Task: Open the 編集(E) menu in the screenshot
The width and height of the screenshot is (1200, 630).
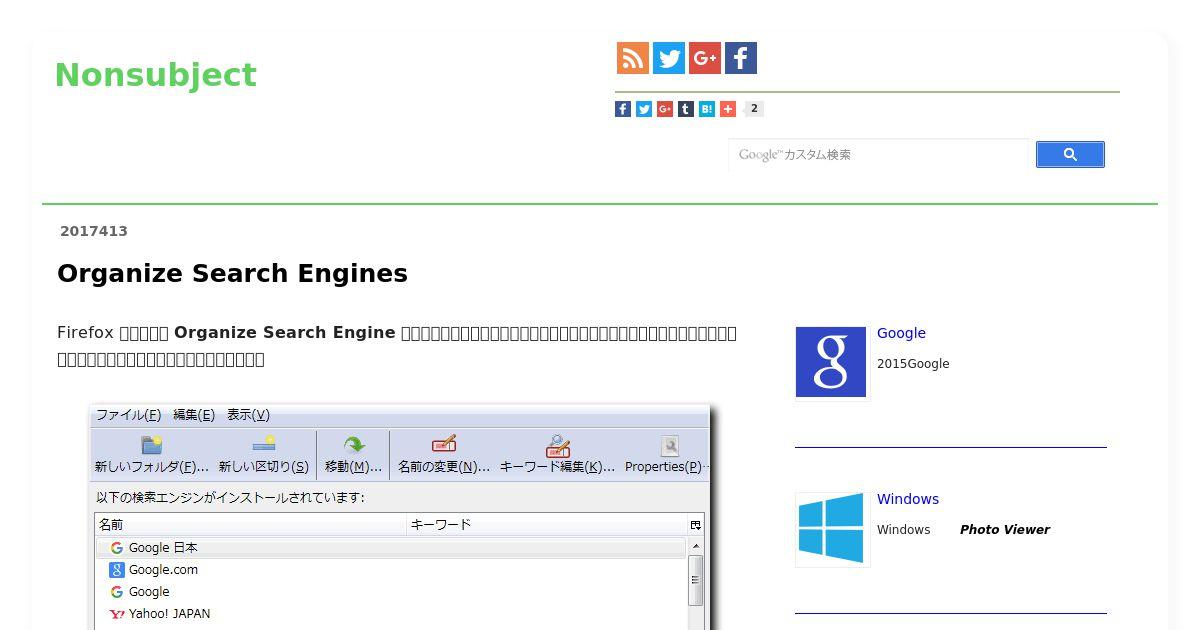Action: (194, 415)
